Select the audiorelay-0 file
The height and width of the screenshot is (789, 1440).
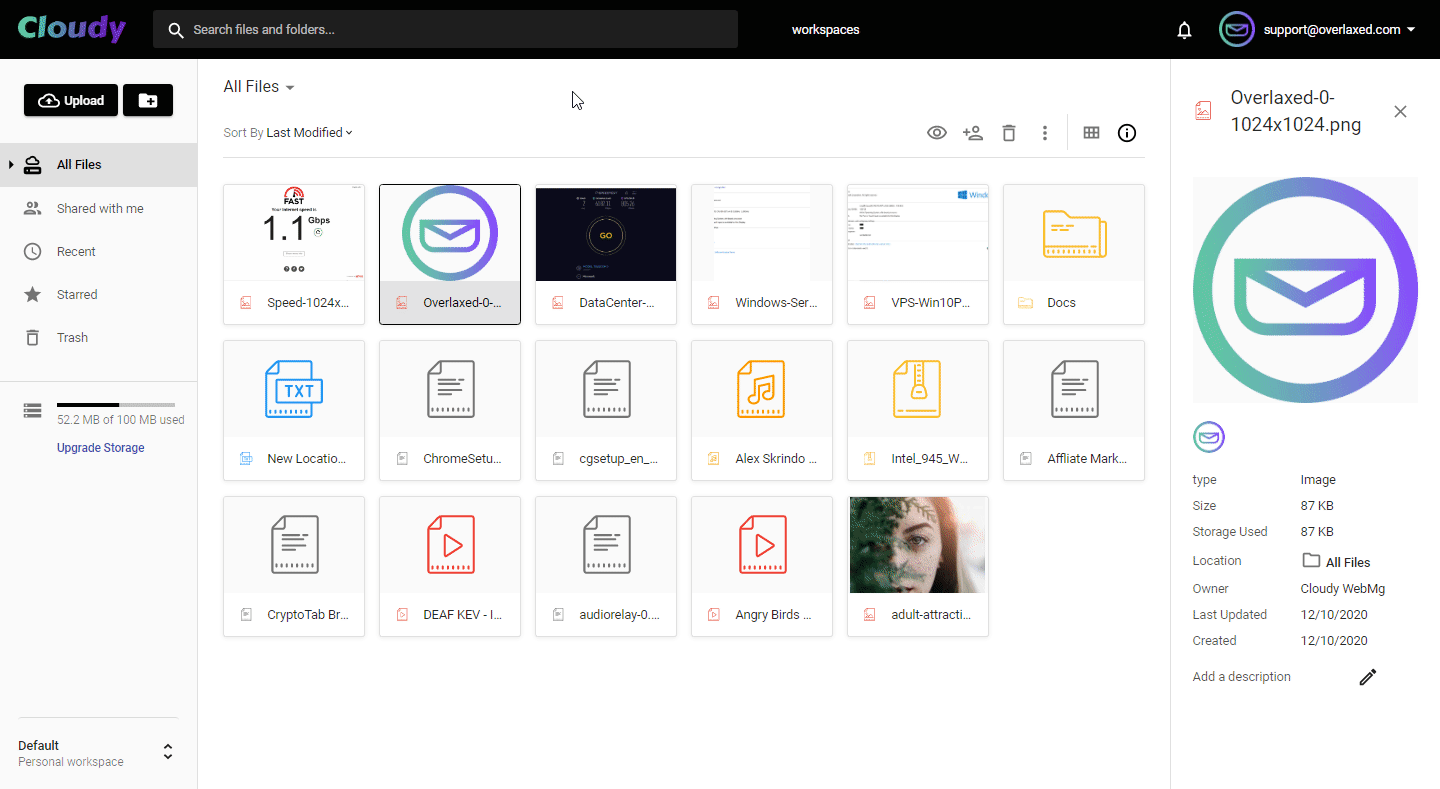[606, 566]
